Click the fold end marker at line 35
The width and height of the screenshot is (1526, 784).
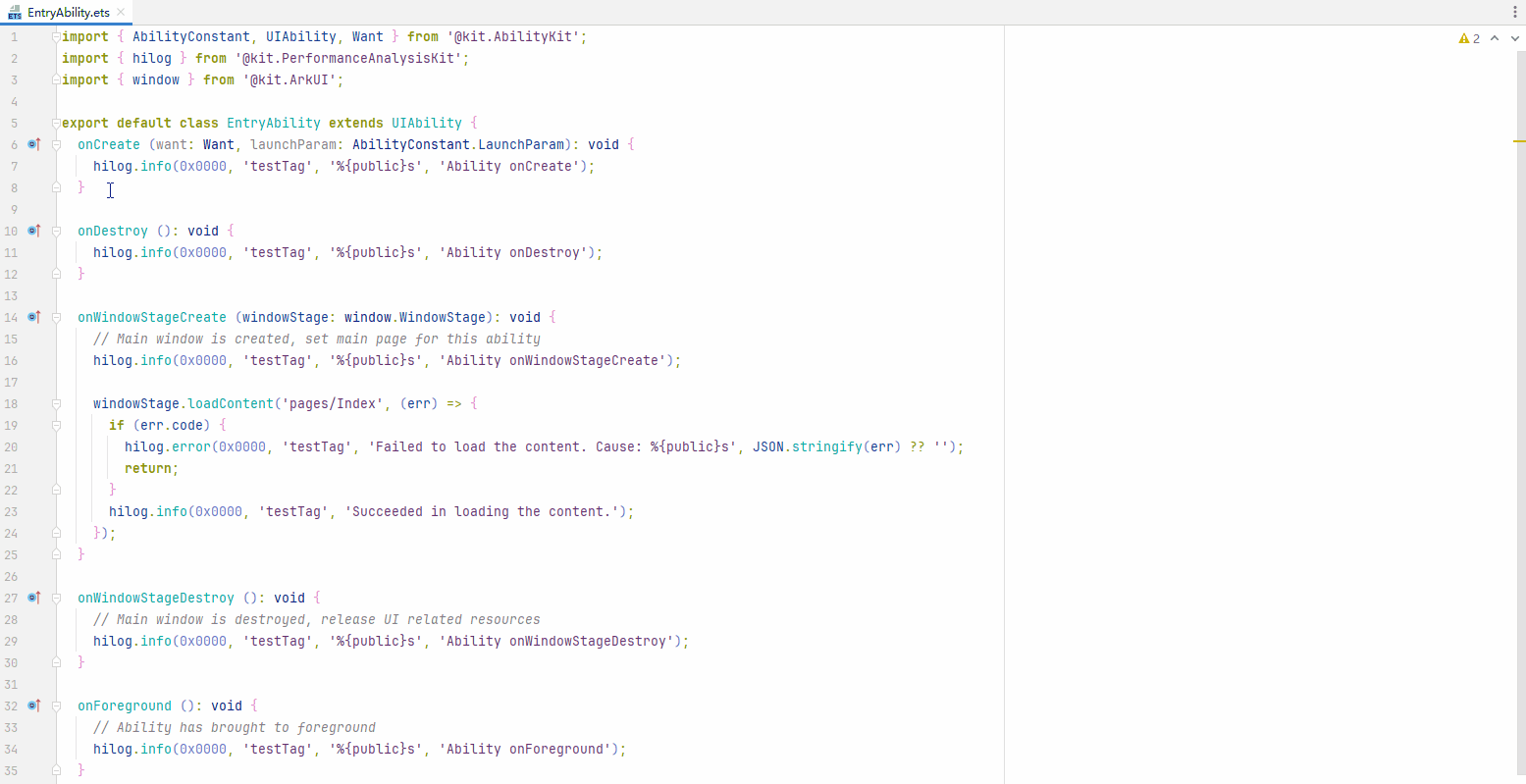coord(57,770)
